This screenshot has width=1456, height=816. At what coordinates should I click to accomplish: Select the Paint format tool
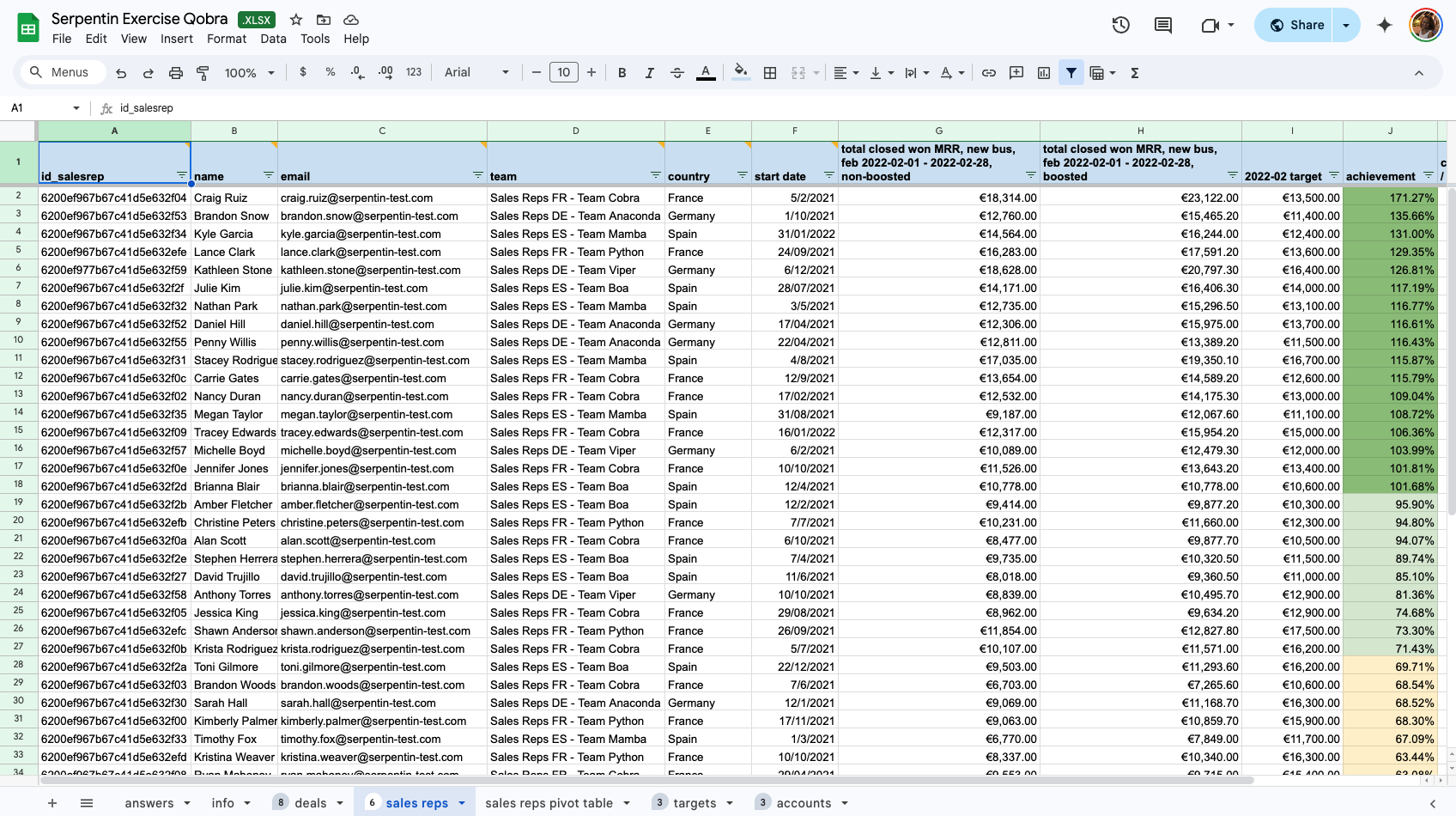203,72
